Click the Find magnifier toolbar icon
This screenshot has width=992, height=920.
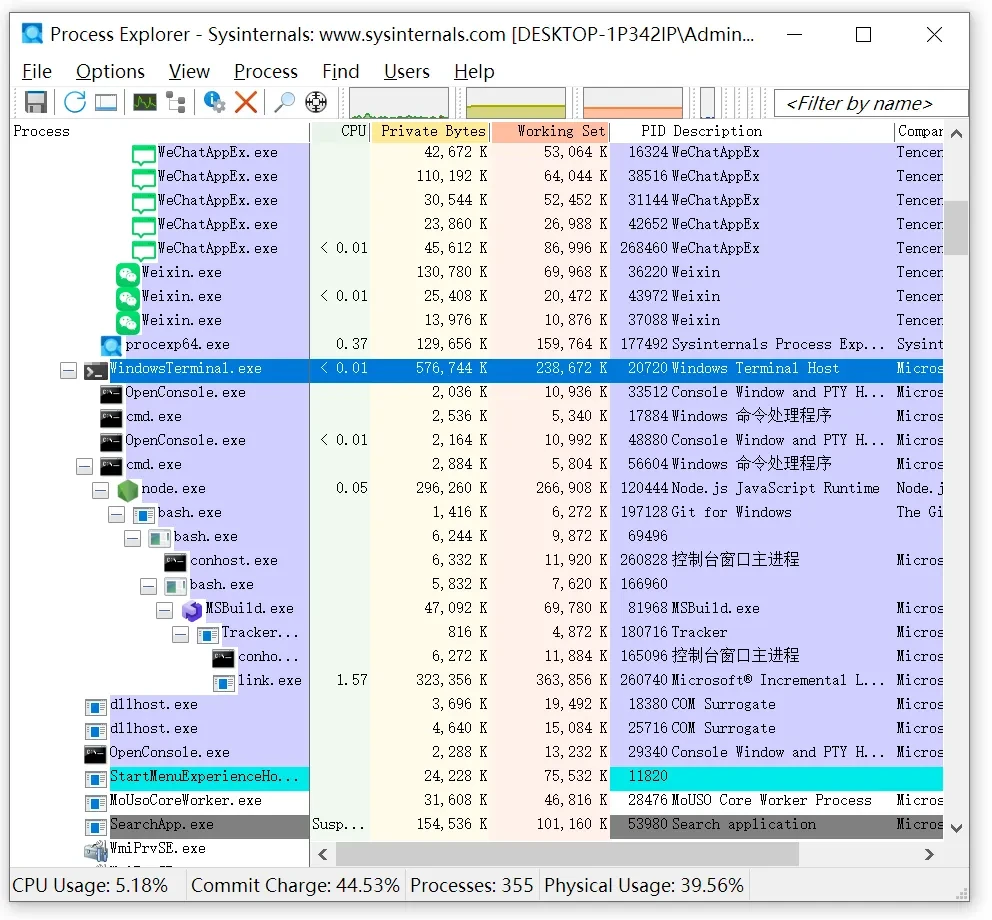click(x=284, y=102)
